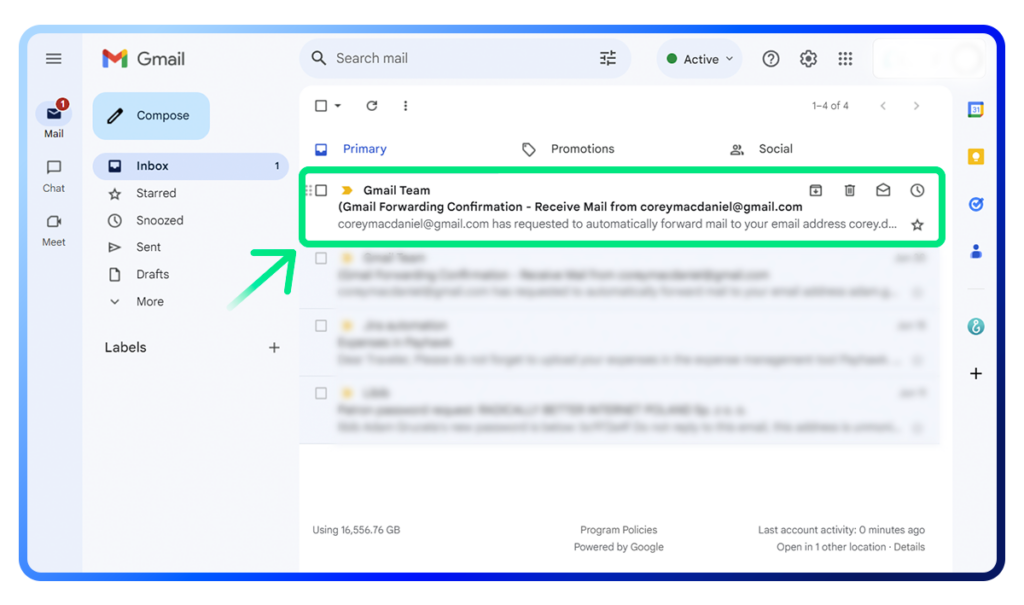Image resolution: width=1024 pixels, height=605 pixels.
Task: Select the third blurred email checkbox
Action: click(x=321, y=325)
